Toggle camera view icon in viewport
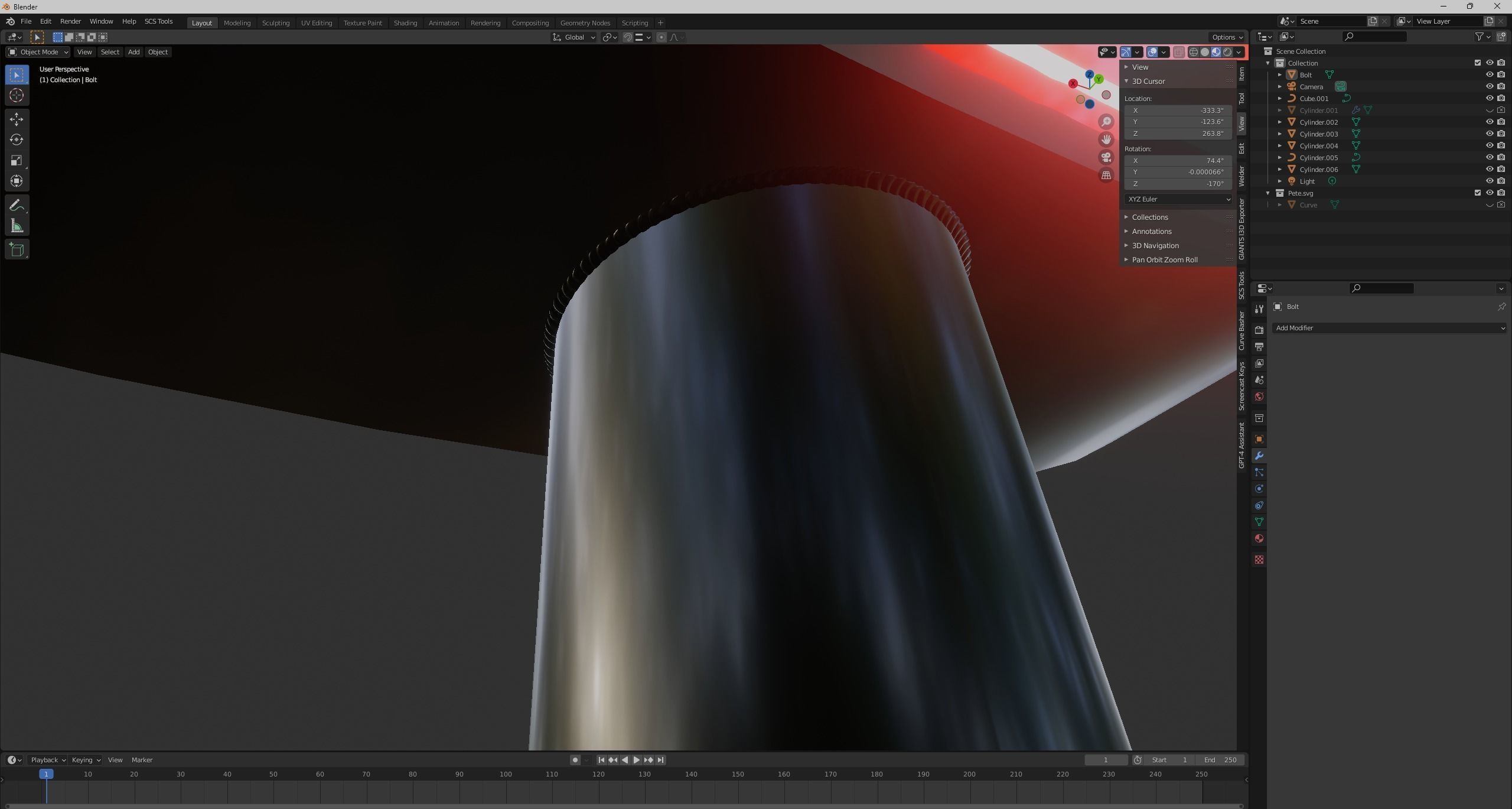Image resolution: width=1512 pixels, height=809 pixels. coord(1106,158)
